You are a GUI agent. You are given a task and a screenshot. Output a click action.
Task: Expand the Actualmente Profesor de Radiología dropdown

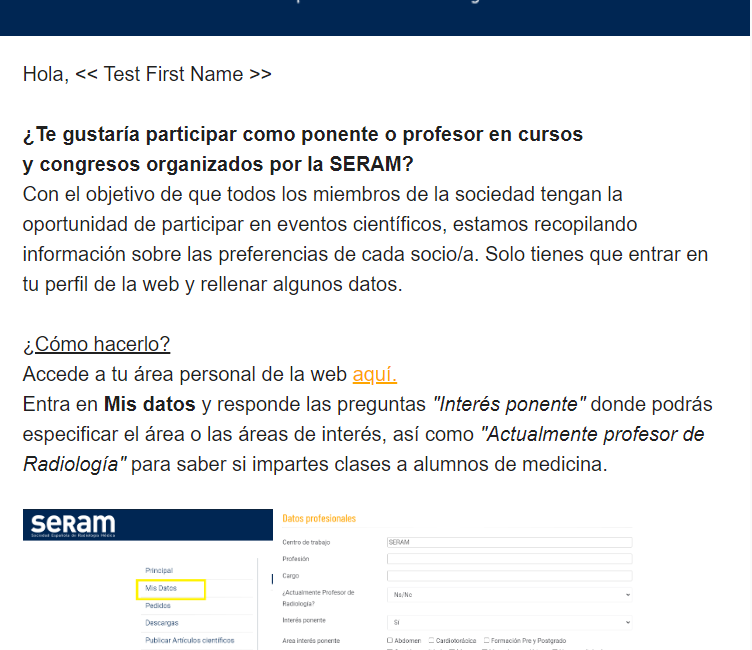tap(509, 594)
